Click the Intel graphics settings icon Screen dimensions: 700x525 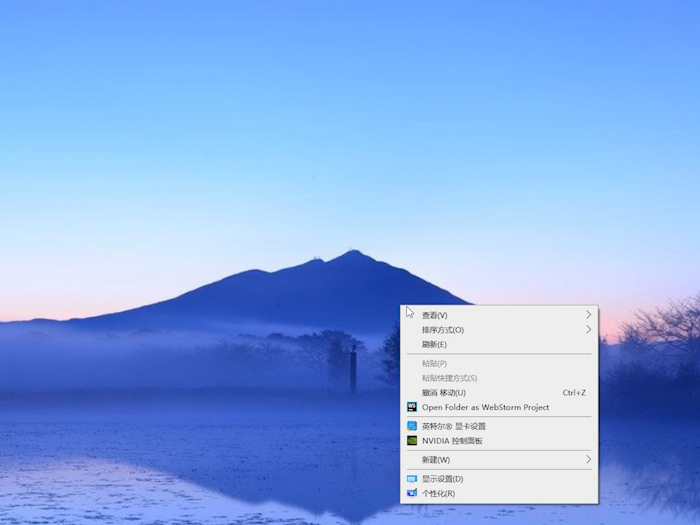point(412,426)
